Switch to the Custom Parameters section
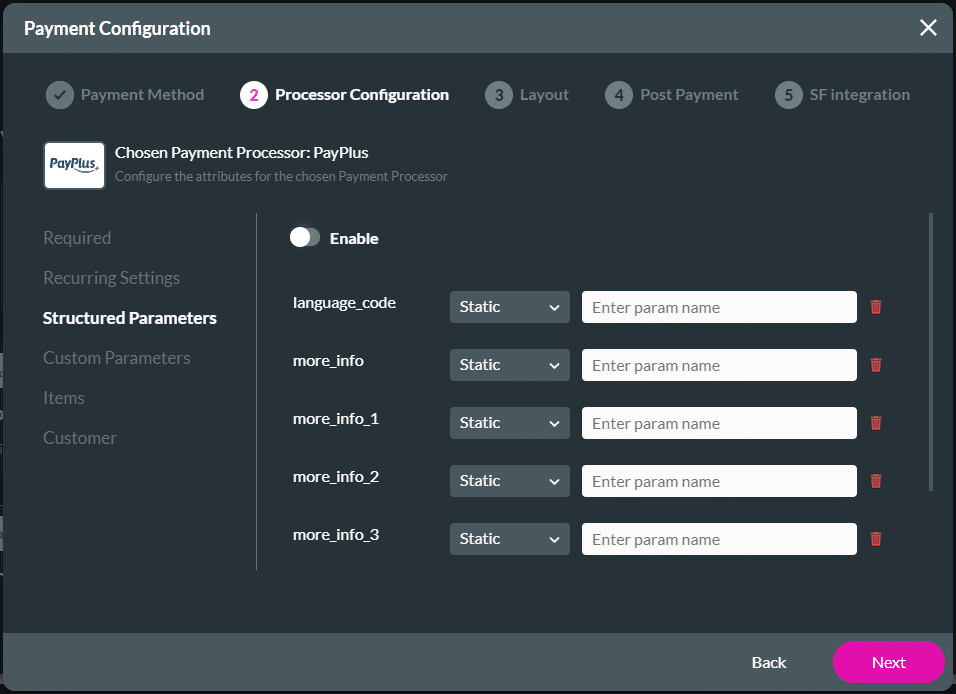Viewport: 956px width, 694px height. 115,357
